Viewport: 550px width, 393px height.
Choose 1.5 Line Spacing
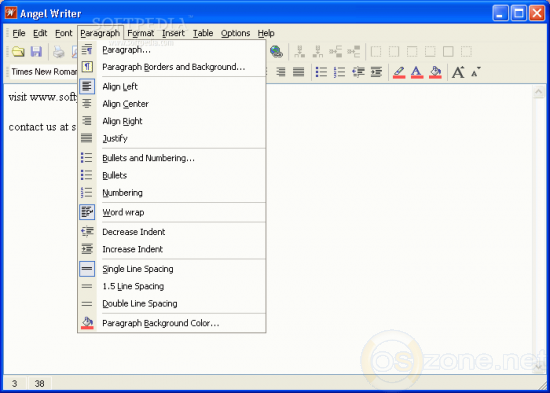(172, 286)
